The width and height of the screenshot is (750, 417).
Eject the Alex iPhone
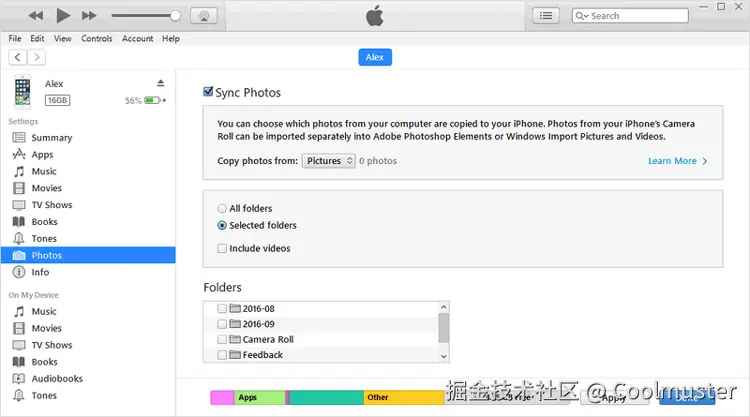pyautogui.click(x=161, y=83)
